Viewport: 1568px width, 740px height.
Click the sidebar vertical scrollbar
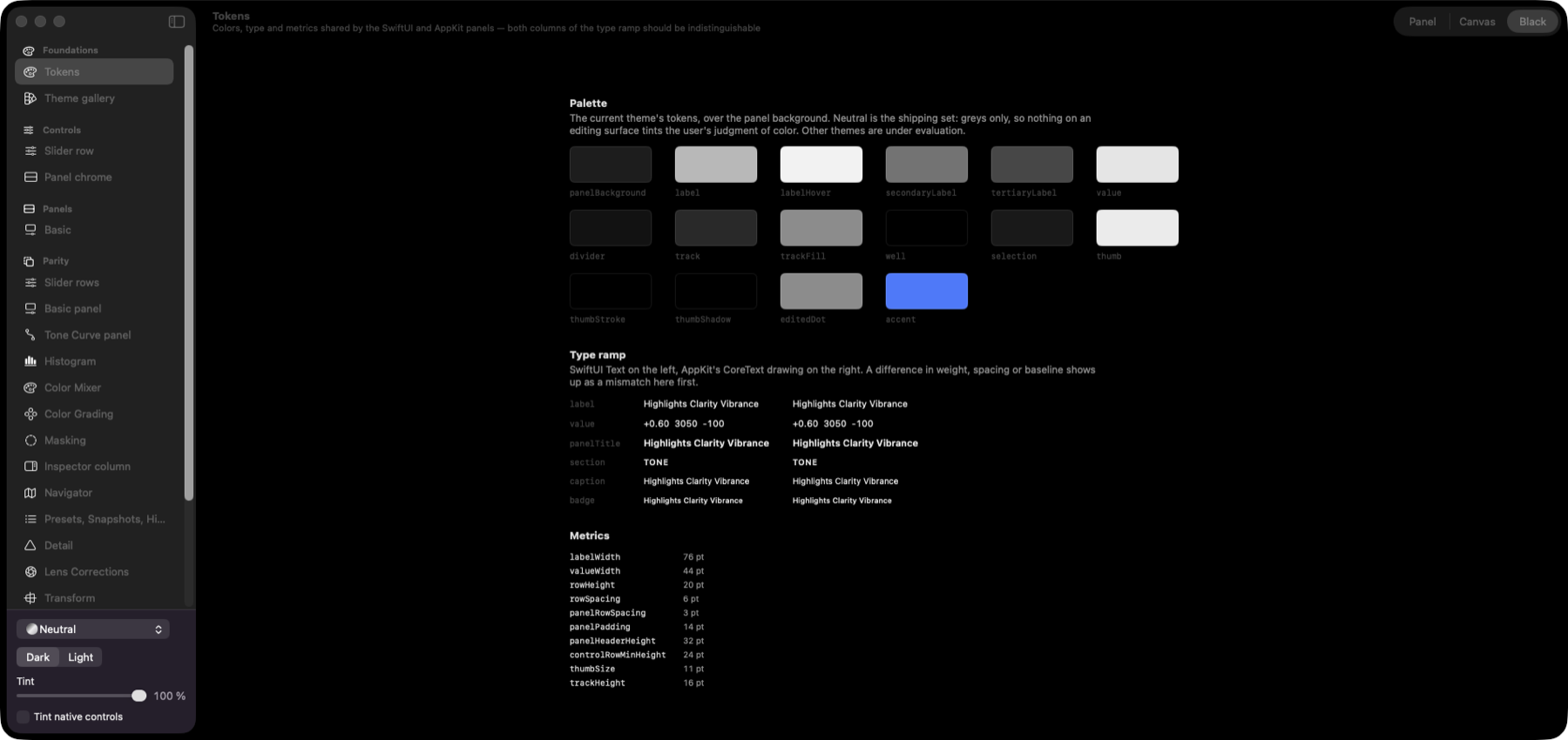pyautogui.click(x=189, y=272)
